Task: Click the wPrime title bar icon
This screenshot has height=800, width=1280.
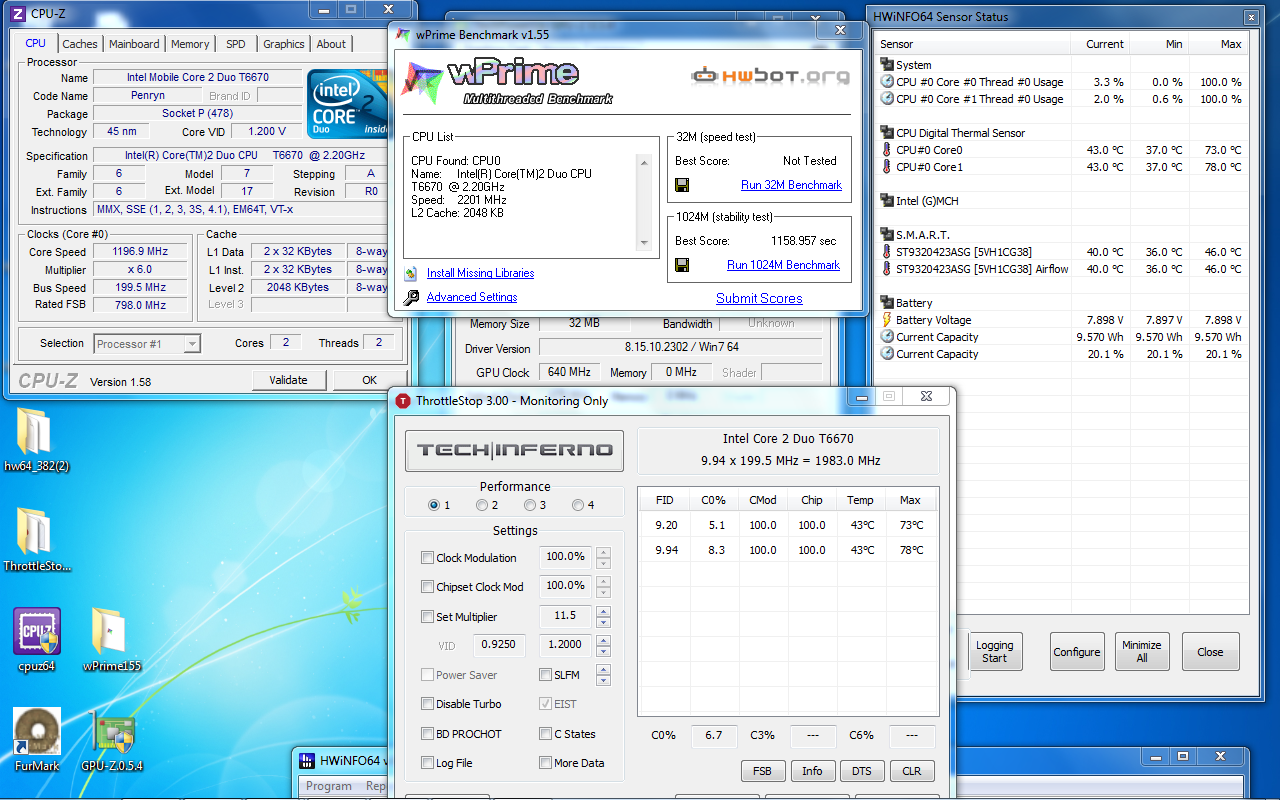Action: point(402,34)
